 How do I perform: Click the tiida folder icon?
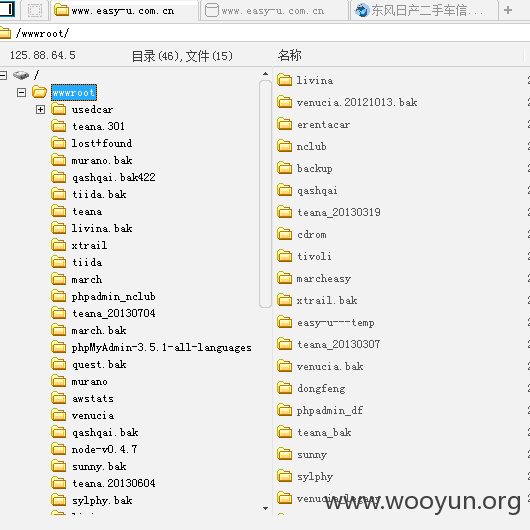pyautogui.click(x=59, y=262)
